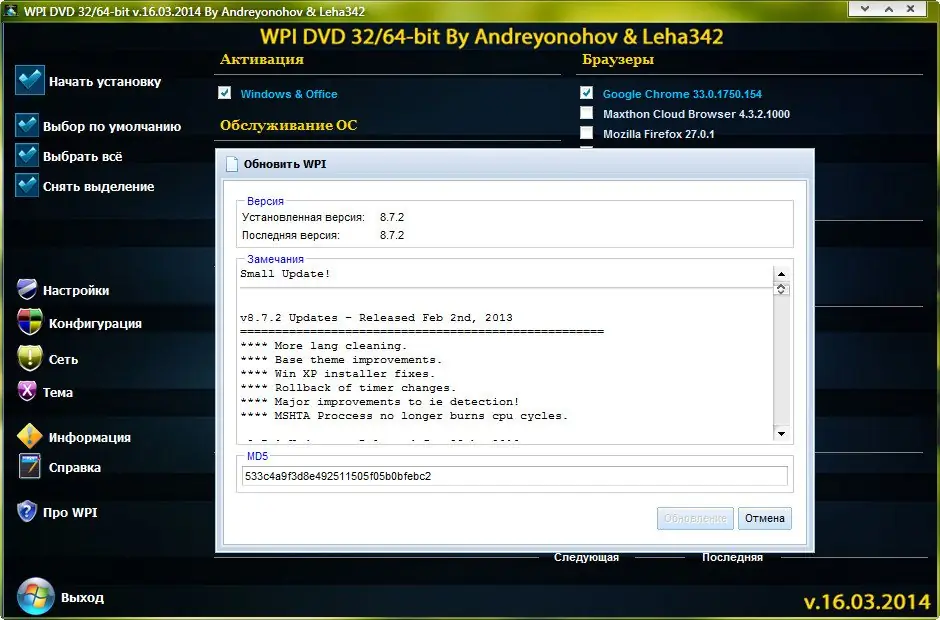The height and width of the screenshot is (620, 940).
Task: Click the Начать установку checkmark icon
Action: (x=29, y=80)
